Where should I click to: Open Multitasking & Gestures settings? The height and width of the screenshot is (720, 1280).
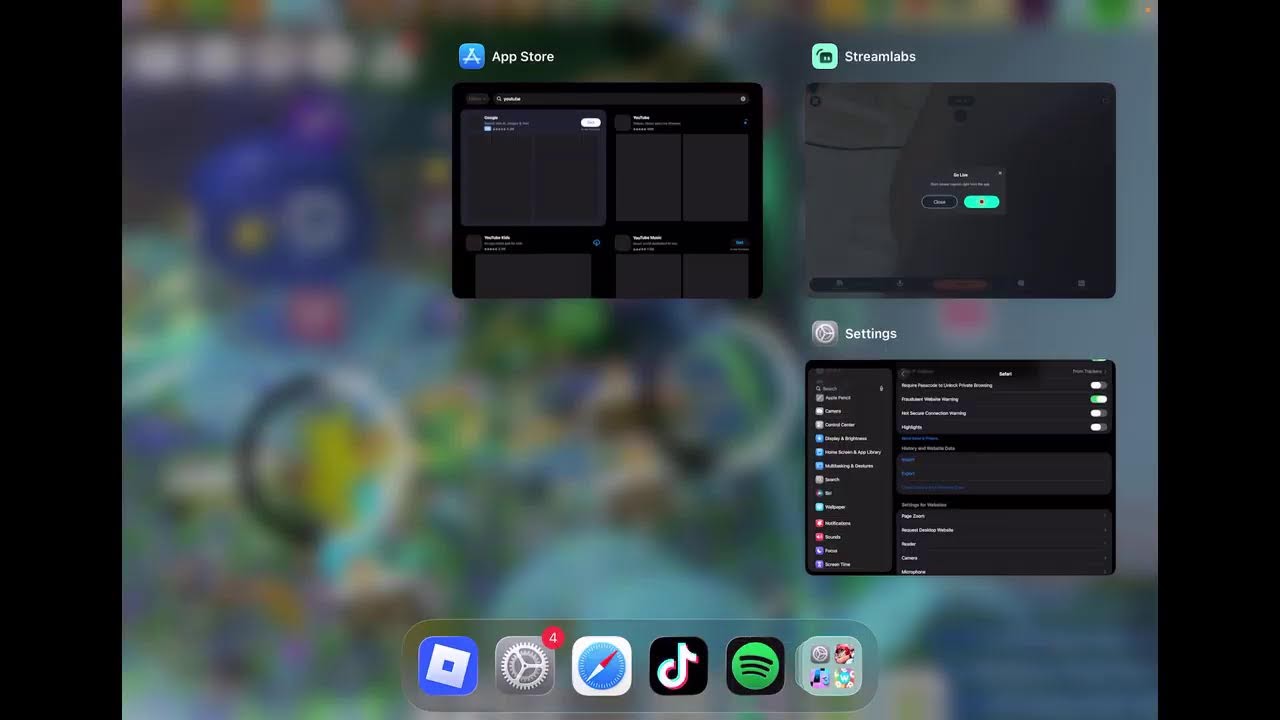850,466
